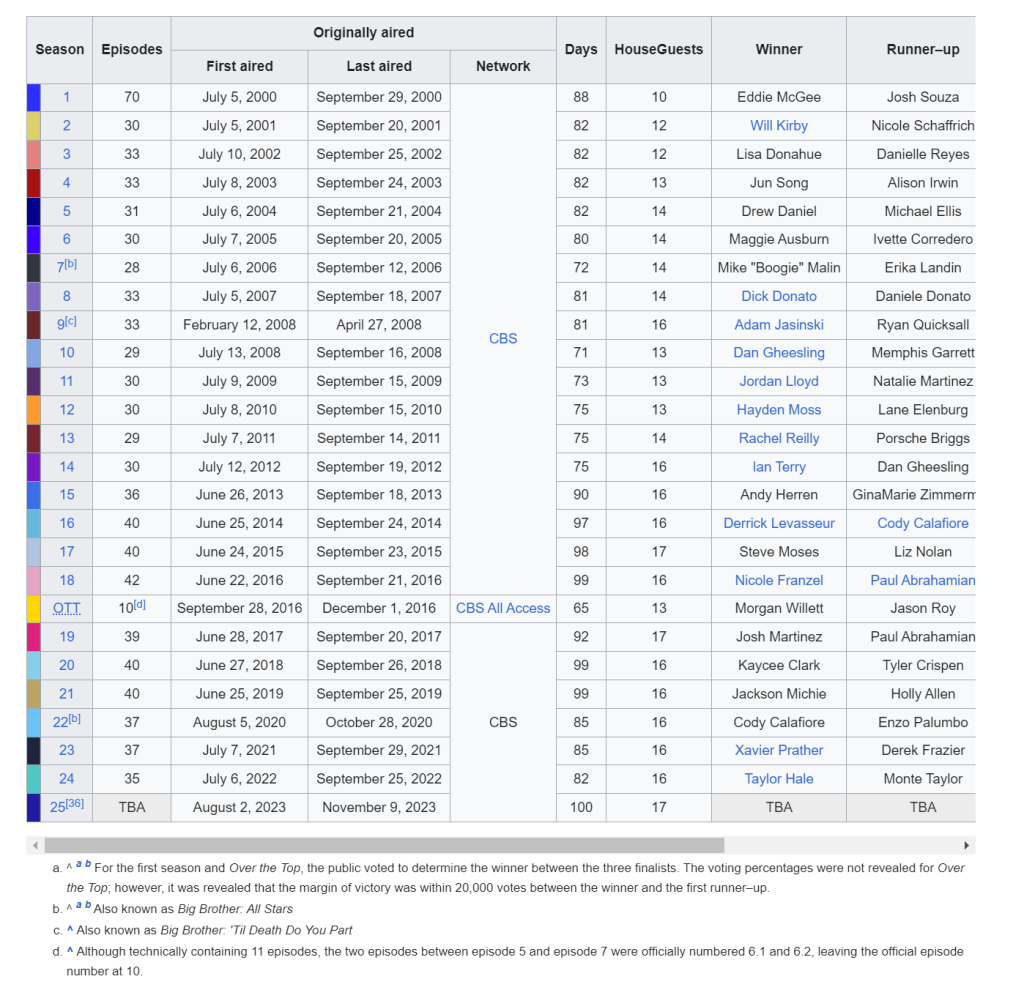Click the horizontal scrollbar left arrow
This screenshot has width=1024, height=990.
(35, 845)
